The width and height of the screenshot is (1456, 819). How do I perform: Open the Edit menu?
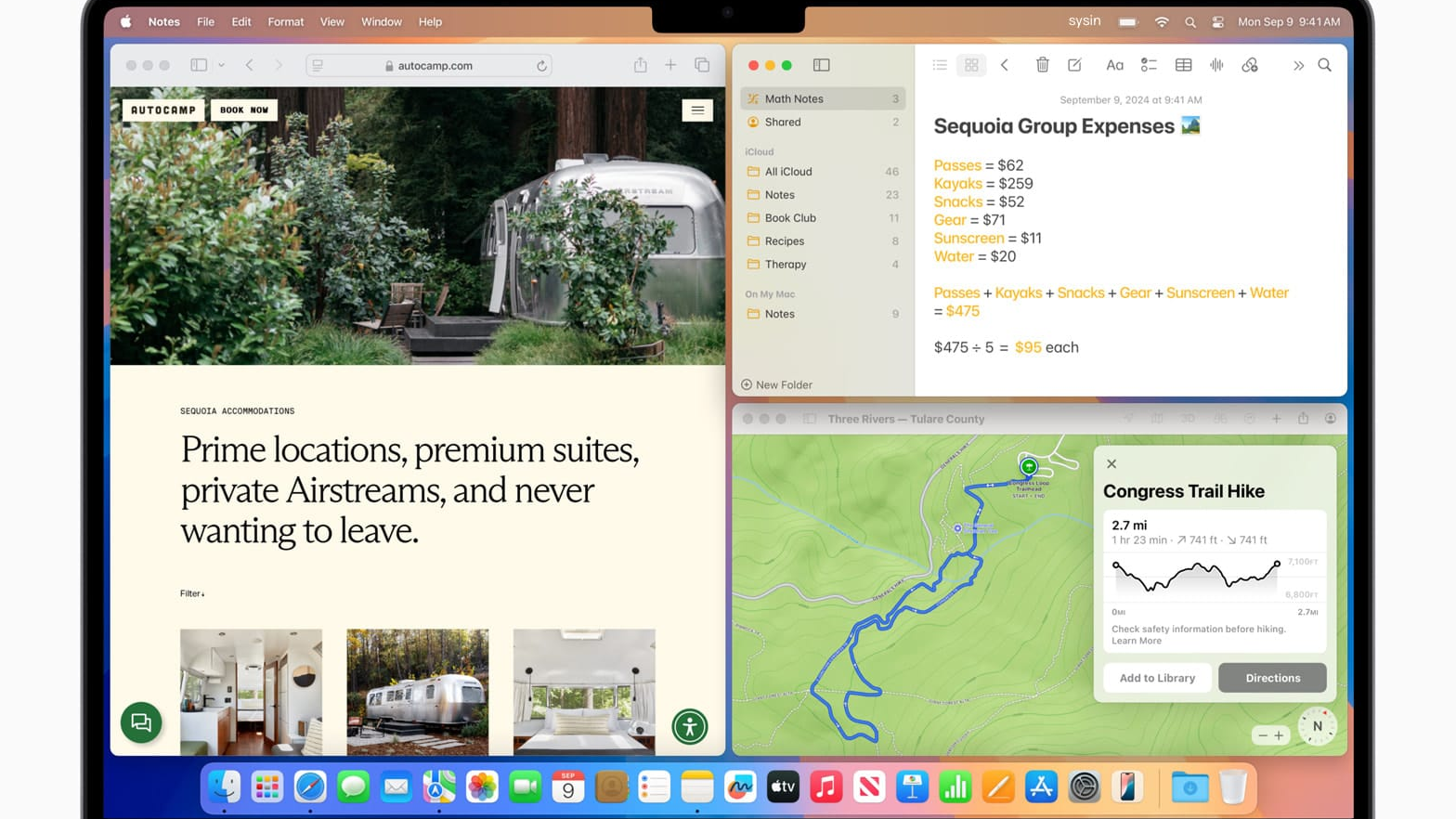tap(241, 21)
